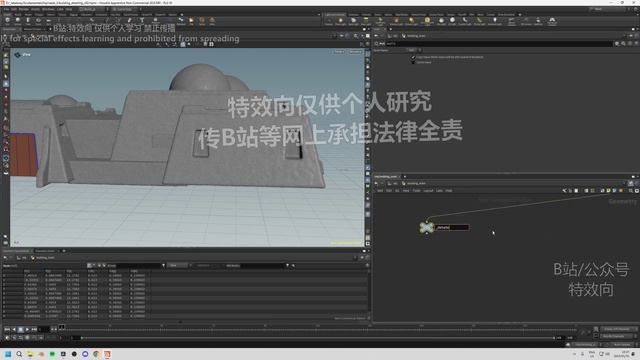The width and height of the screenshot is (640, 360).
Task: Select the Box tool in Create shelf
Action: tap(7, 20)
